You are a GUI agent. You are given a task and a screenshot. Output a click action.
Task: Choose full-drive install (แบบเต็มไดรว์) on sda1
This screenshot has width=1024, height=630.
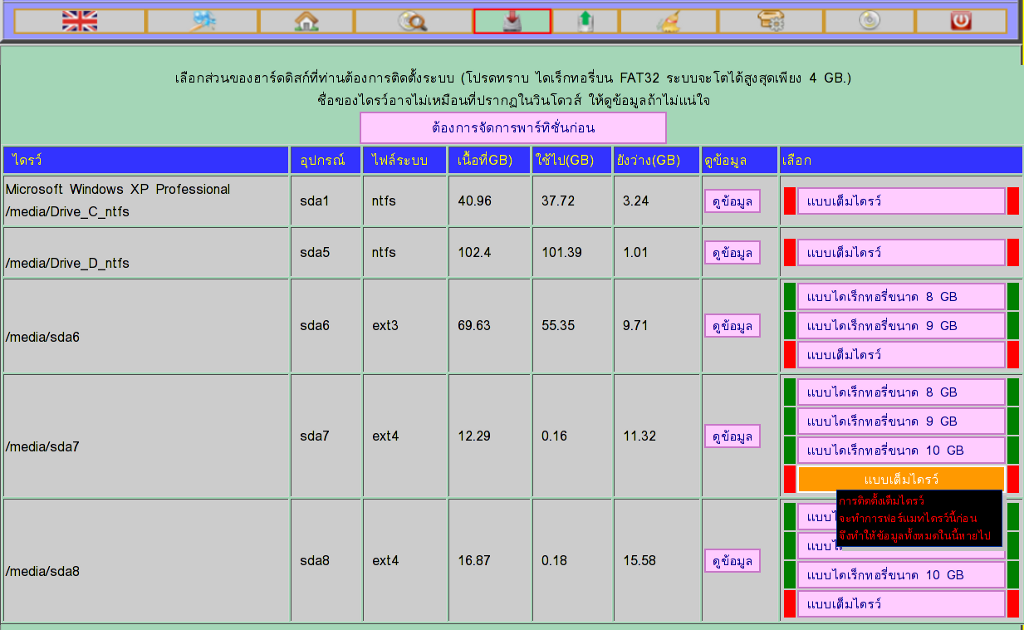point(901,201)
